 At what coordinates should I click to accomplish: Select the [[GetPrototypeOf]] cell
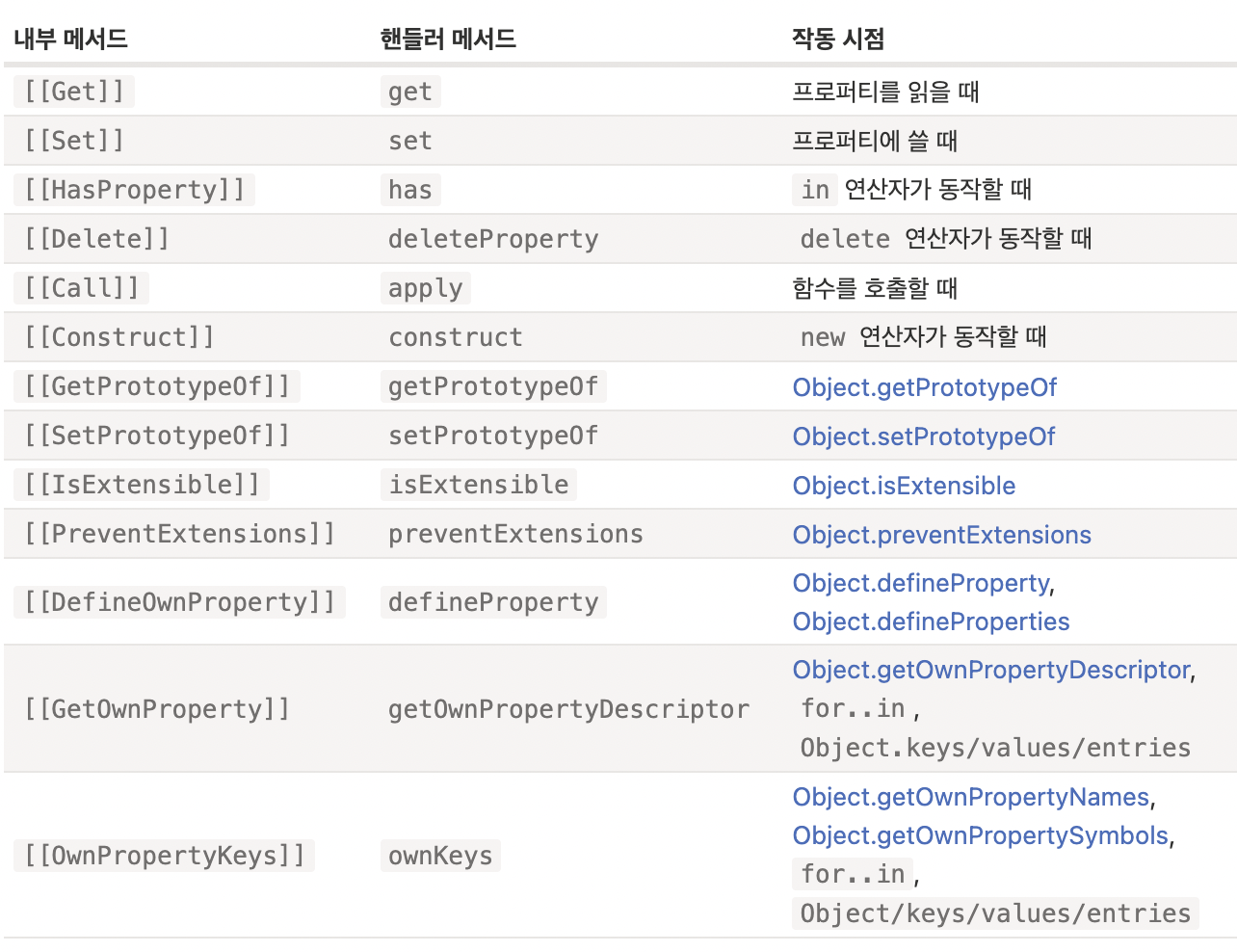pos(157,386)
